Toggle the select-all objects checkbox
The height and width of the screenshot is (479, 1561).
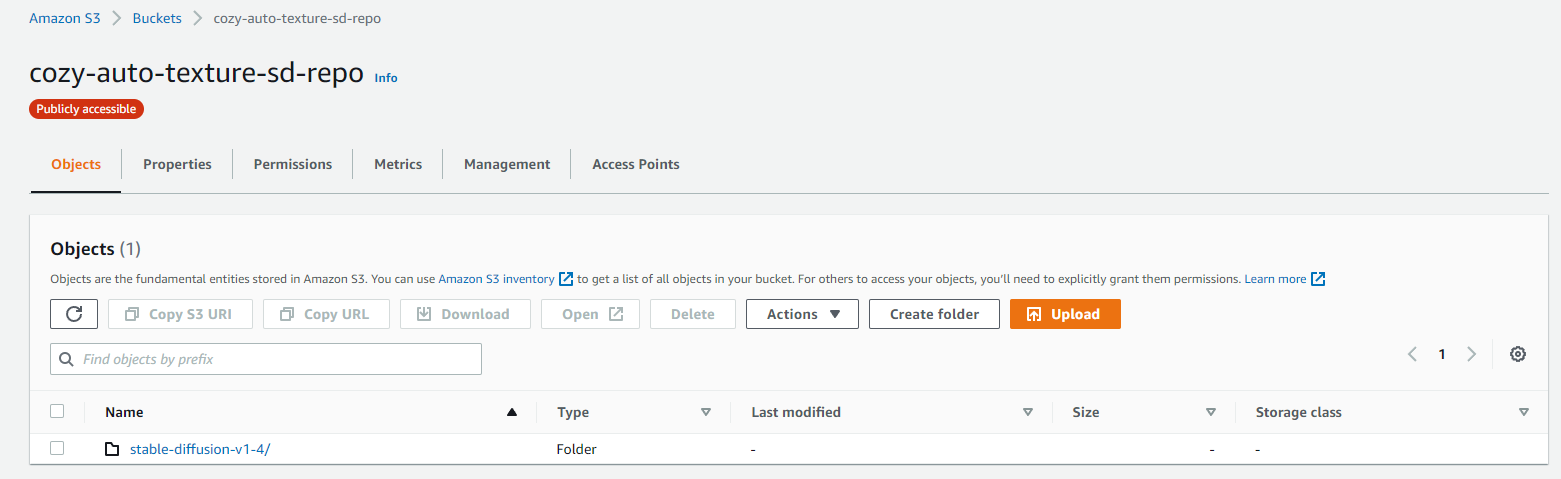pos(57,411)
